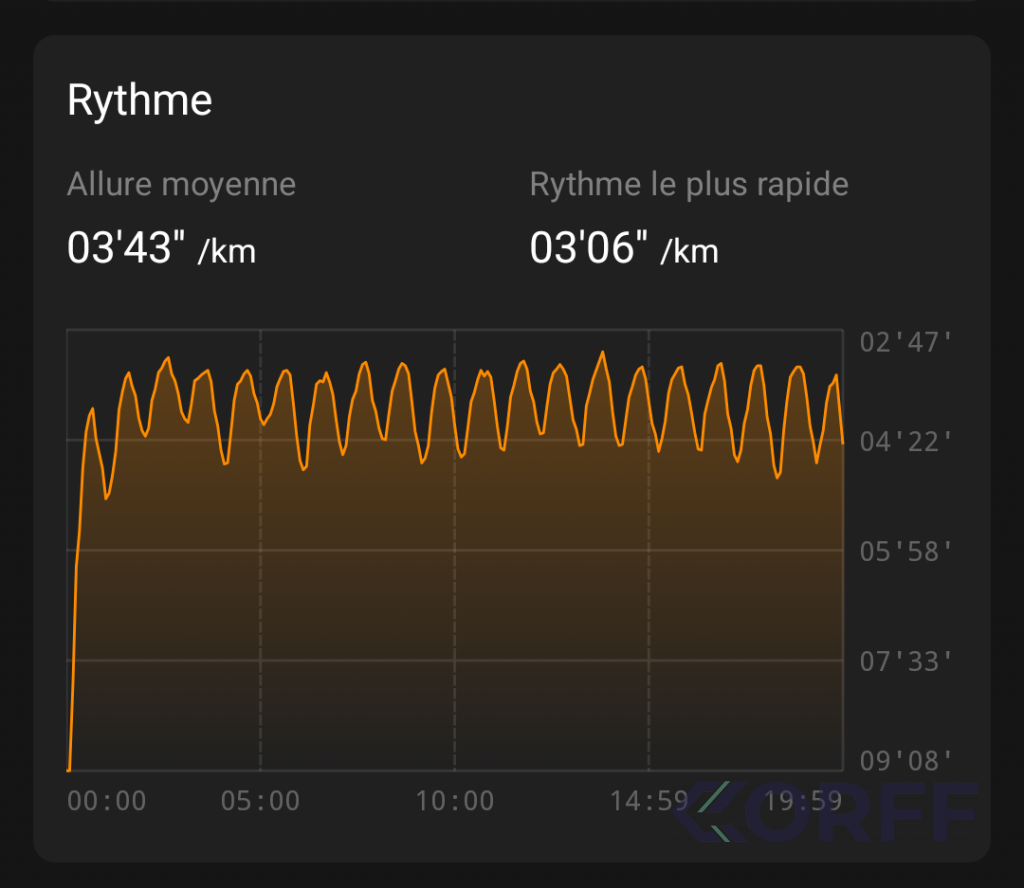This screenshot has width=1024, height=888.
Task: Tap the 19:59 time axis label
Action: pyautogui.click(x=803, y=801)
